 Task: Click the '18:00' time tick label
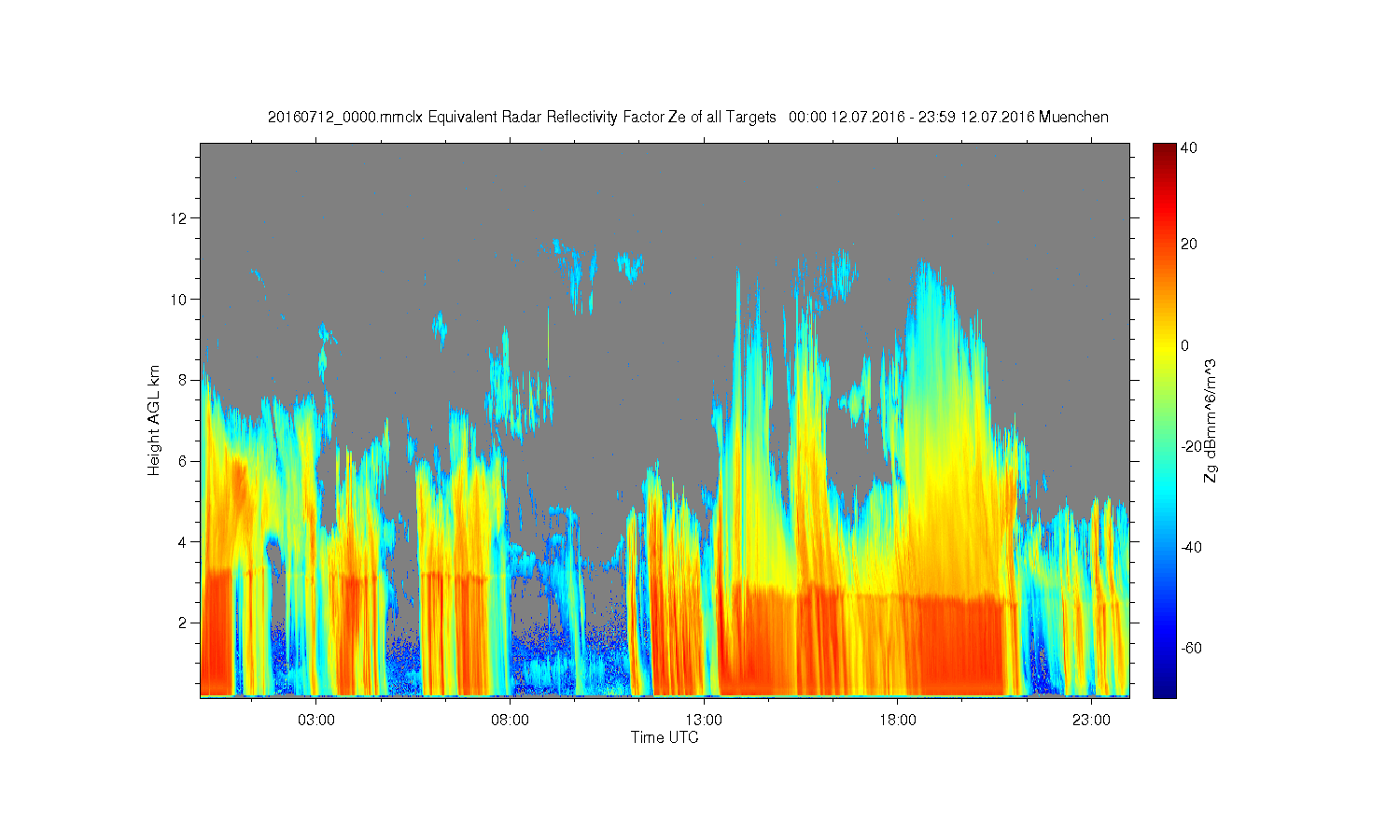[898, 721]
